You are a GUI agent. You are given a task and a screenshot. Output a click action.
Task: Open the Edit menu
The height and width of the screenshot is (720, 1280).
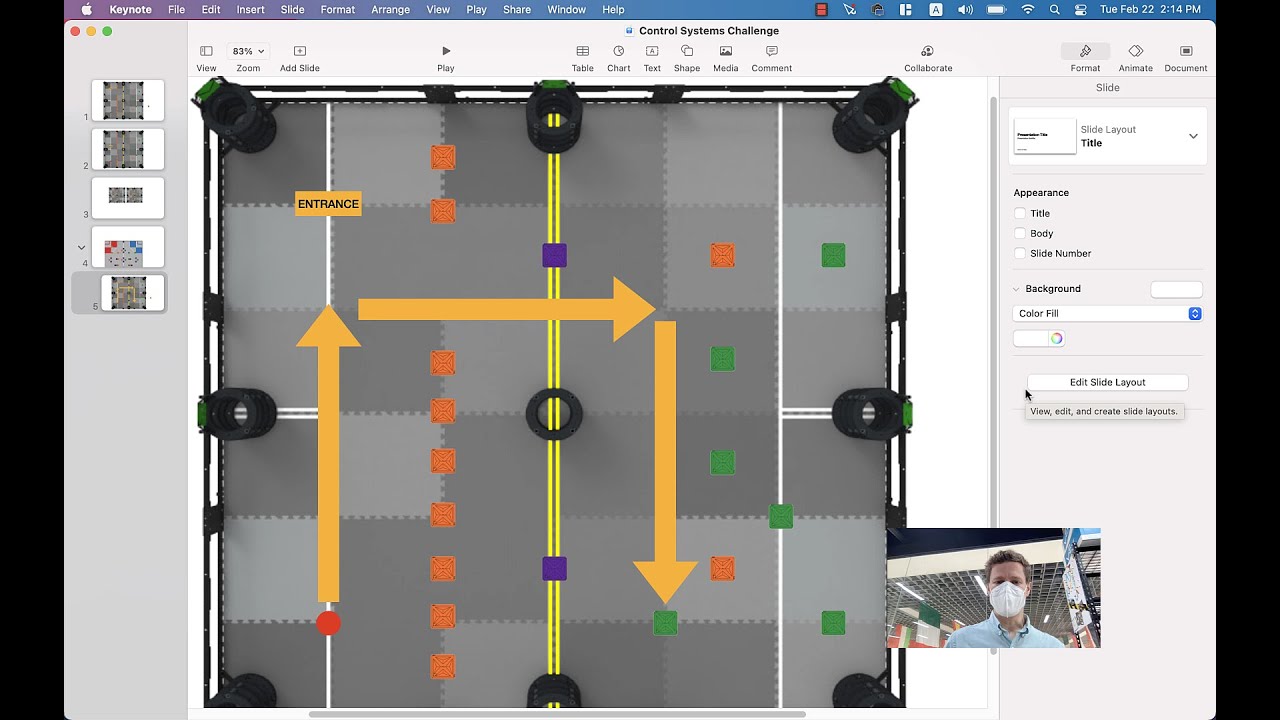211,10
